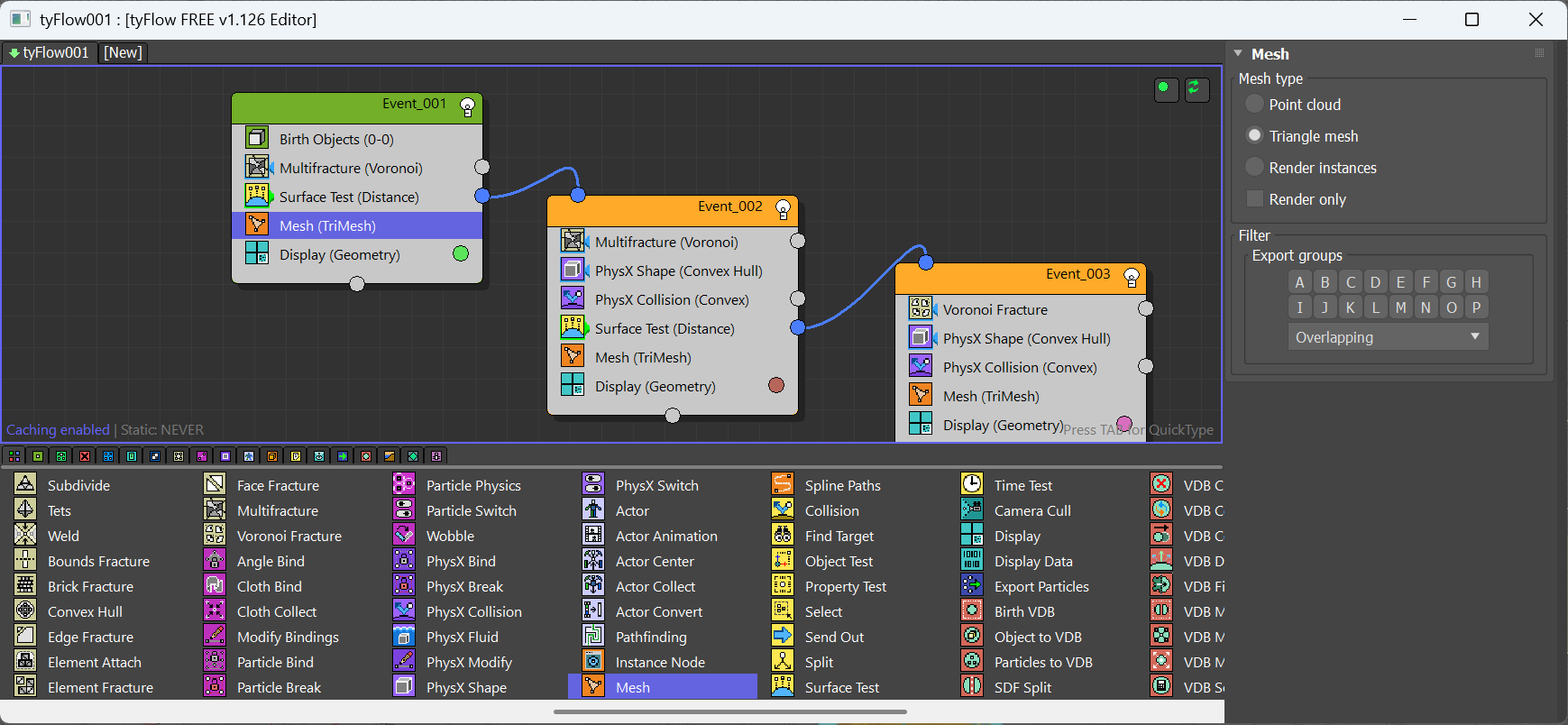Select Bounds Fracture operator icon
This screenshot has width=1568, height=725.
(x=25, y=560)
